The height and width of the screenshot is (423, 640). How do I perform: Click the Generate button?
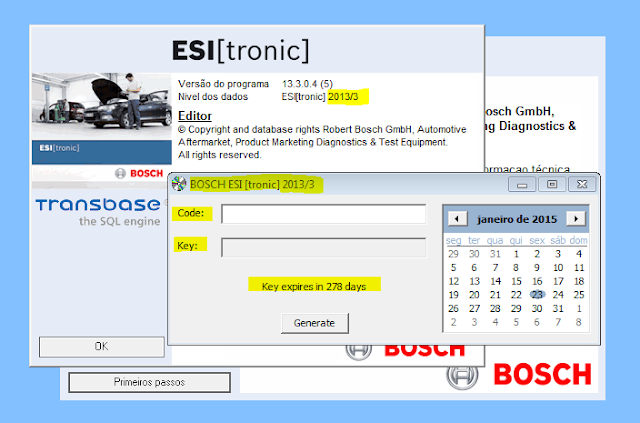[x=314, y=323]
